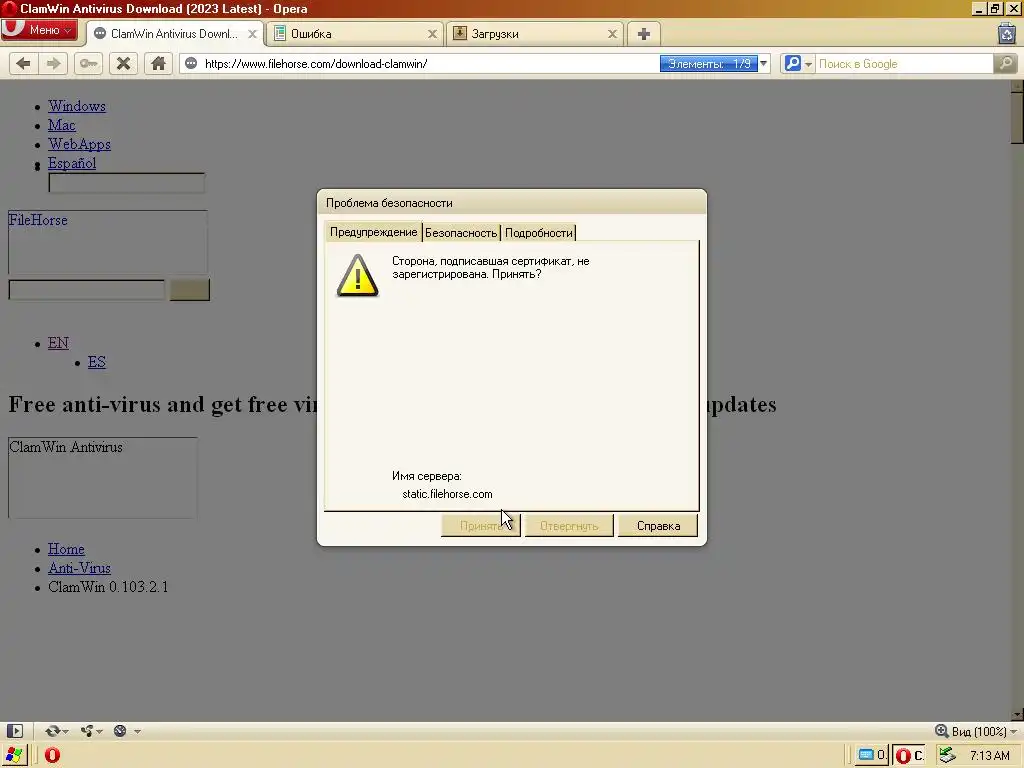Click the search magnifier go button
The height and width of the screenshot is (768, 1024).
[x=1006, y=63]
